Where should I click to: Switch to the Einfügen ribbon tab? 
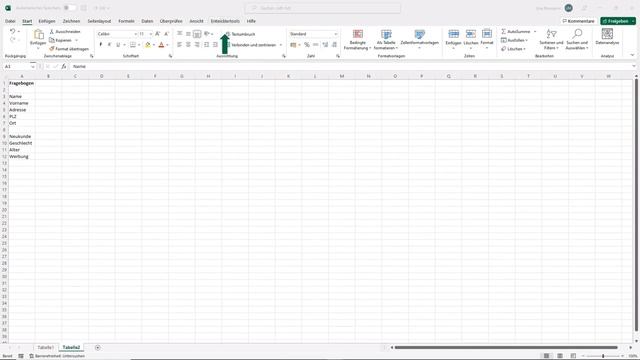(x=47, y=21)
